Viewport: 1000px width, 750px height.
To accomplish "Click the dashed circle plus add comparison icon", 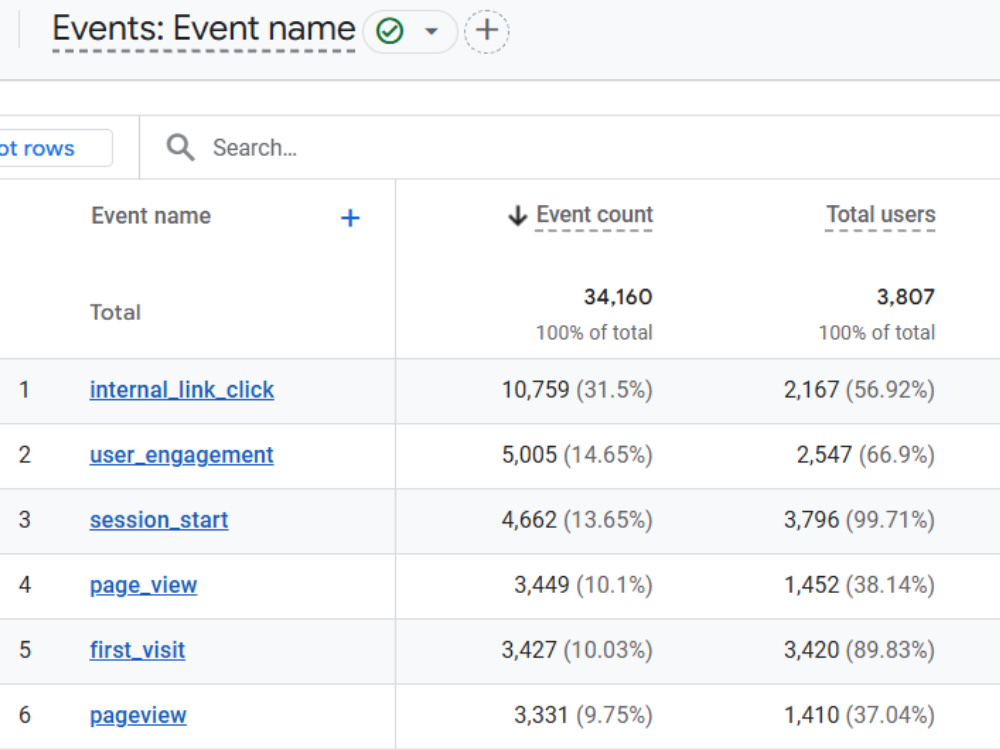I will coord(487,31).
